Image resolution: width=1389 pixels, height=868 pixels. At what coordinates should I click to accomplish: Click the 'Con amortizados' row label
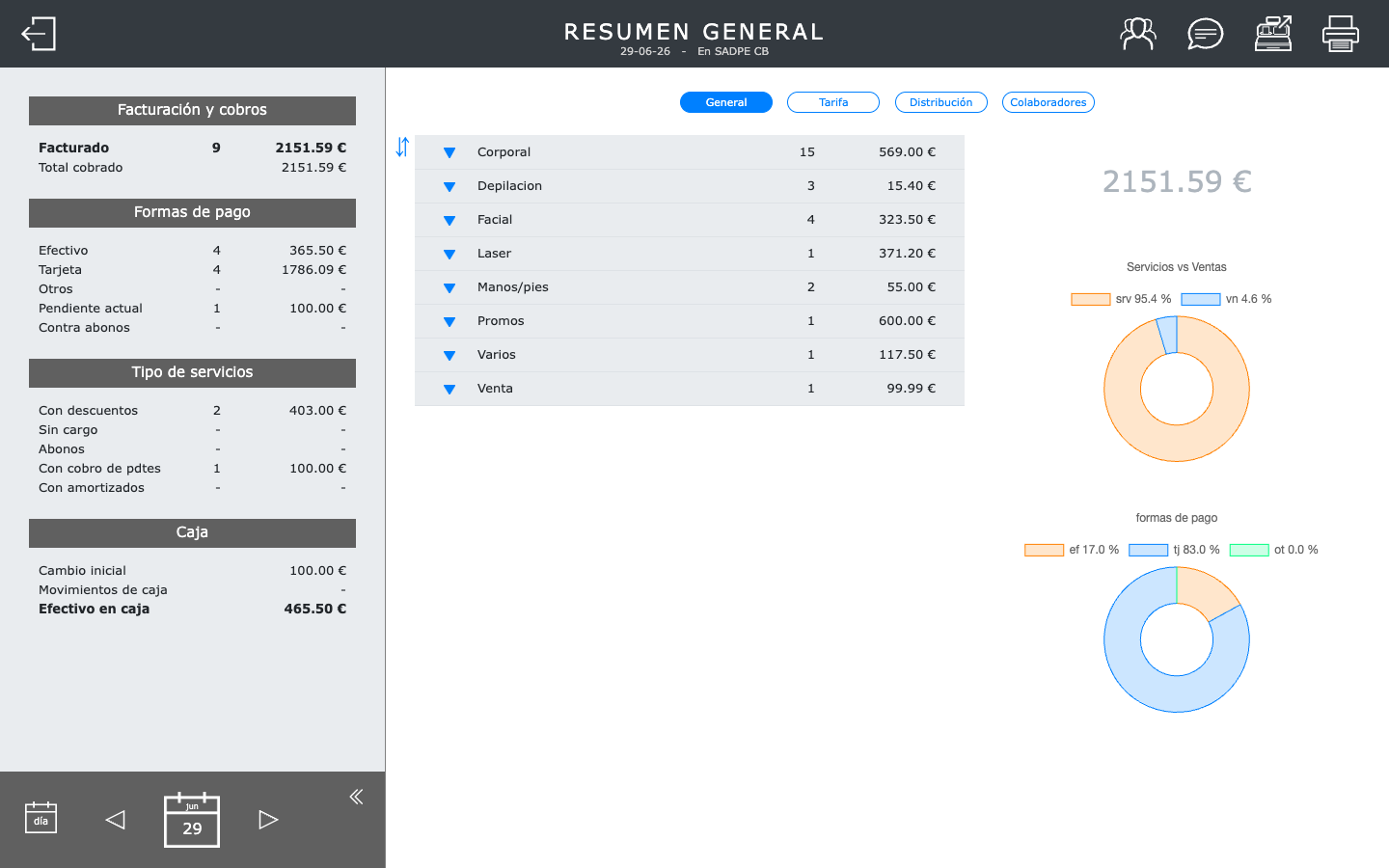(x=92, y=487)
